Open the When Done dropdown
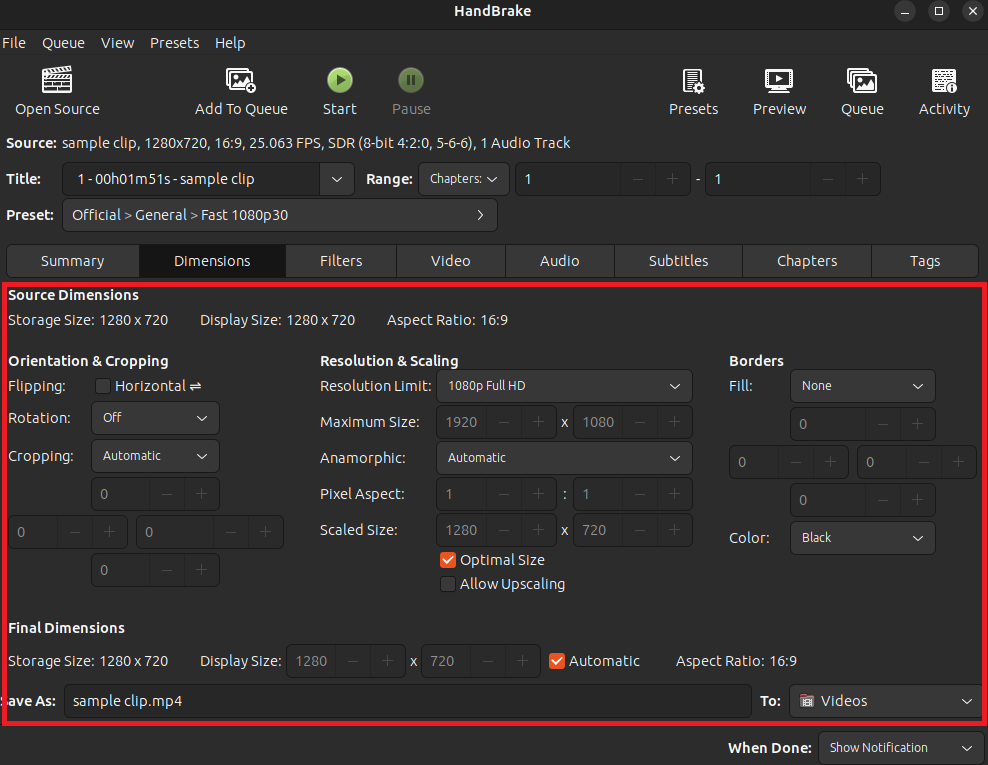 click(900, 747)
